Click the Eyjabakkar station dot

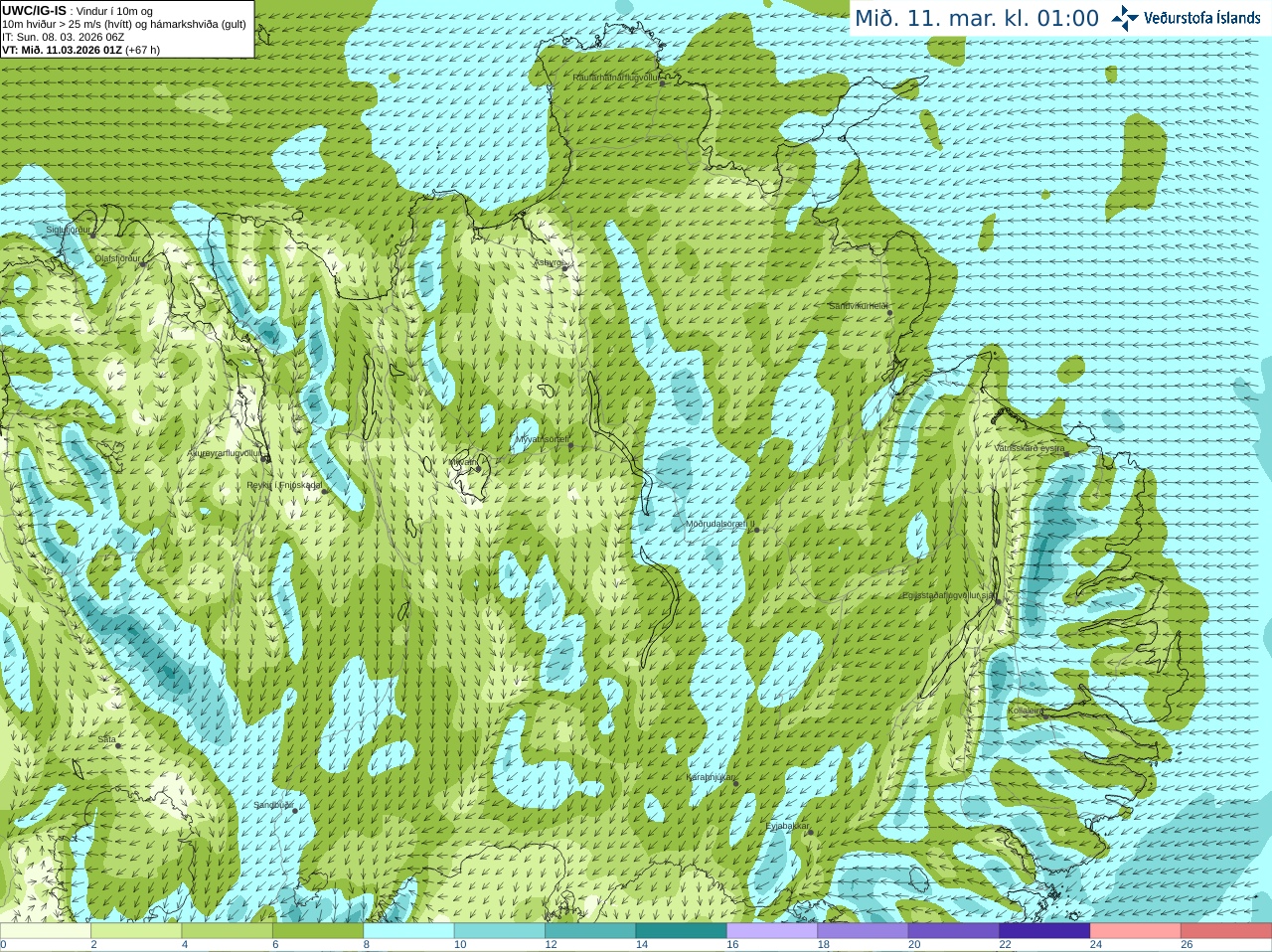click(811, 832)
